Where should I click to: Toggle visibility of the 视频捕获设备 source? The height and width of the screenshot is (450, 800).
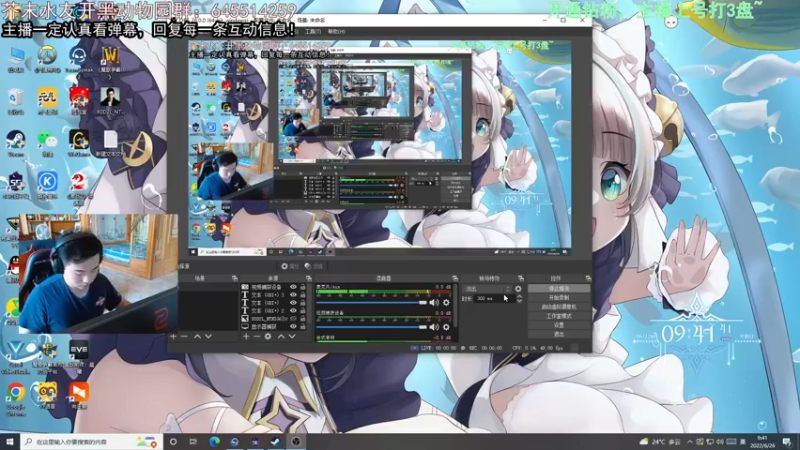coord(293,287)
